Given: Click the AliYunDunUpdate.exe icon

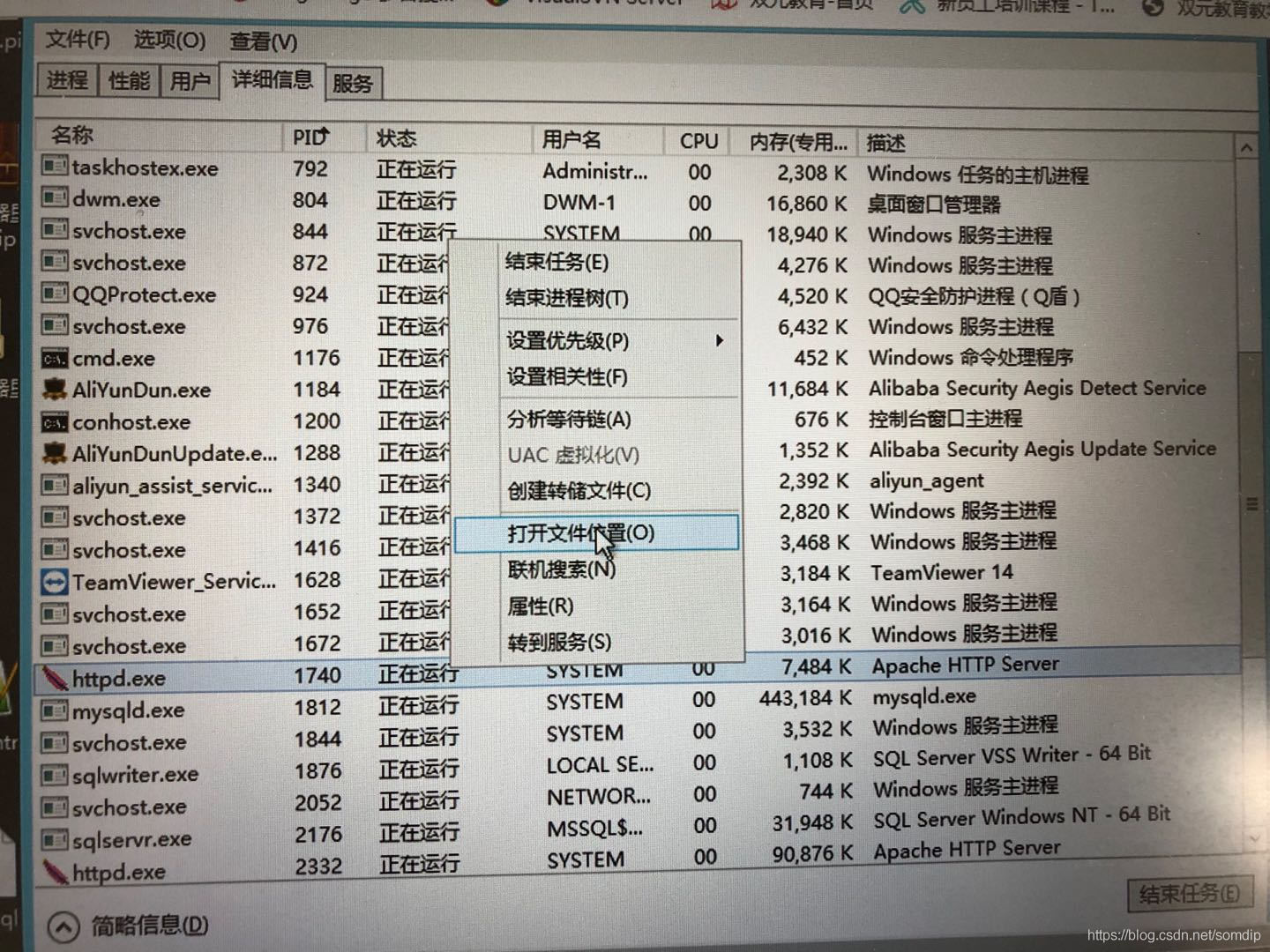Looking at the screenshot, I should pyautogui.click(x=55, y=452).
